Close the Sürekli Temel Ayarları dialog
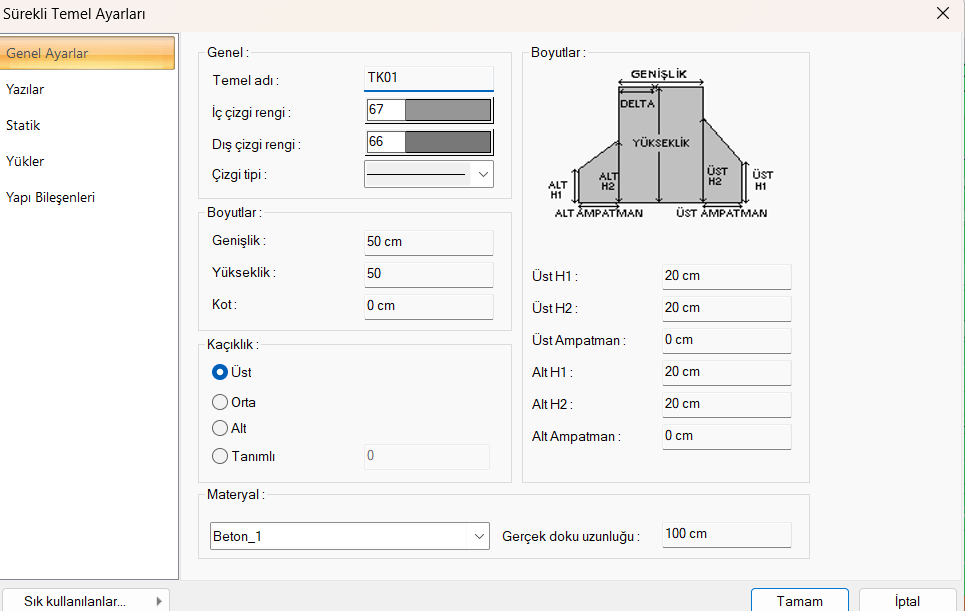The width and height of the screenshot is (965, 611). pos(942,13)
